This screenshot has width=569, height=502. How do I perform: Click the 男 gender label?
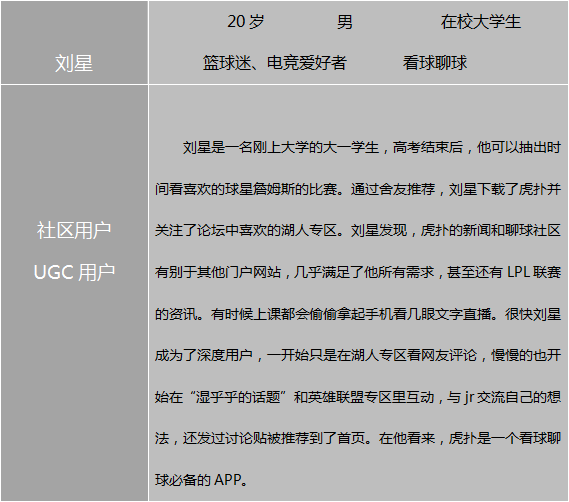pyautogui.click(x=344, y=22)
